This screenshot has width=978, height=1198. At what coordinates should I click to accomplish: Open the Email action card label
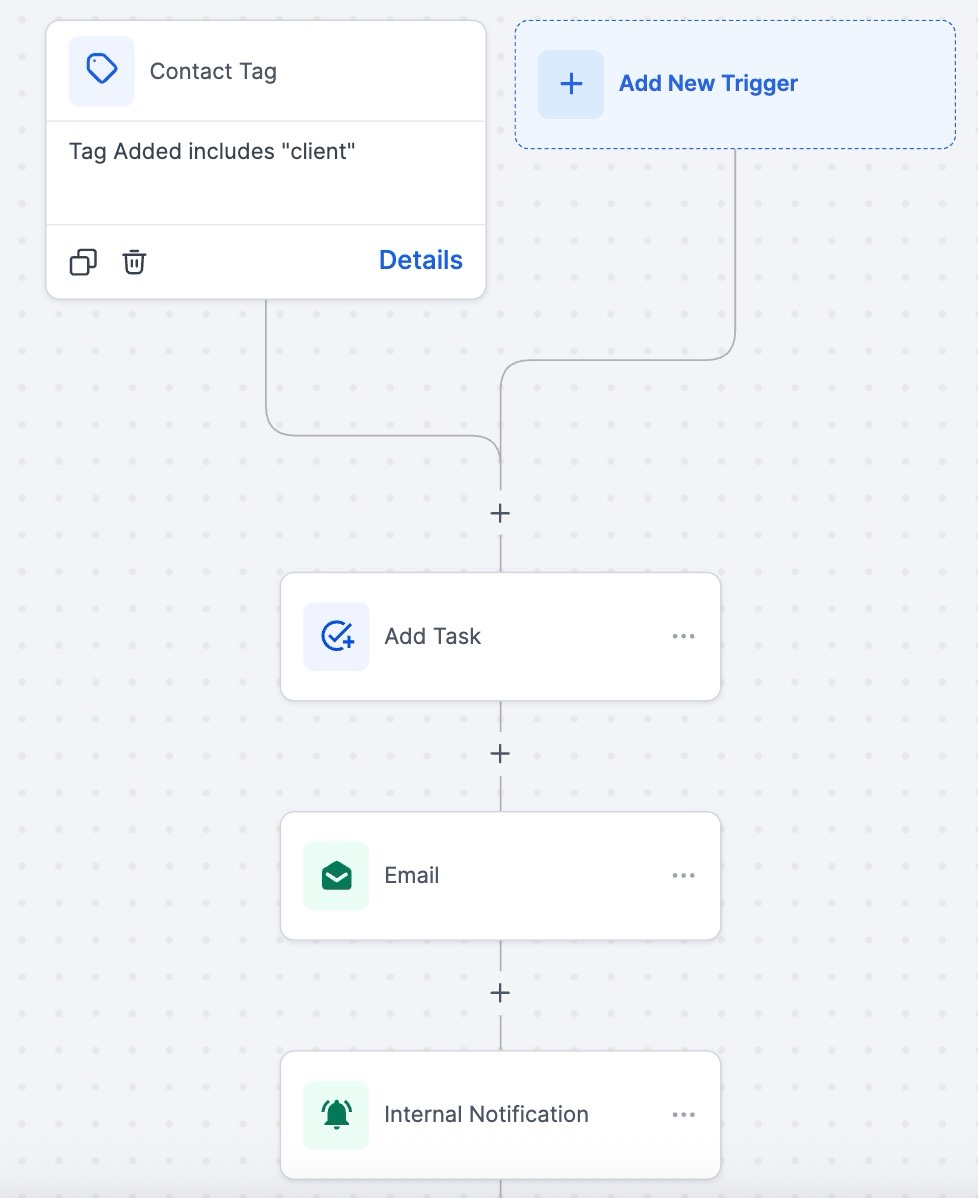click(x=411, y=876)
